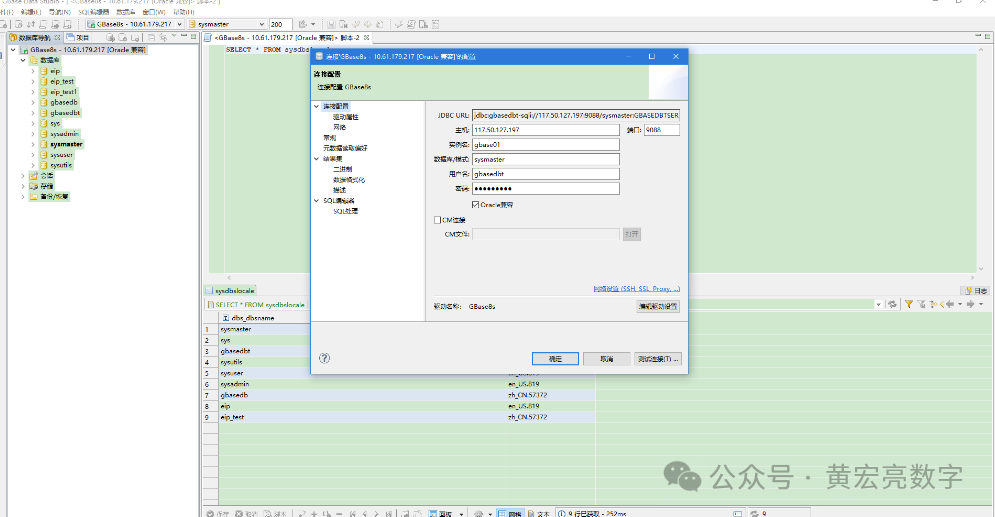Image resolution: width=995 pixels, height=517 pixels.
Task: Collapse the 连接配置 node in dialog tree
Action: [317, 107]
